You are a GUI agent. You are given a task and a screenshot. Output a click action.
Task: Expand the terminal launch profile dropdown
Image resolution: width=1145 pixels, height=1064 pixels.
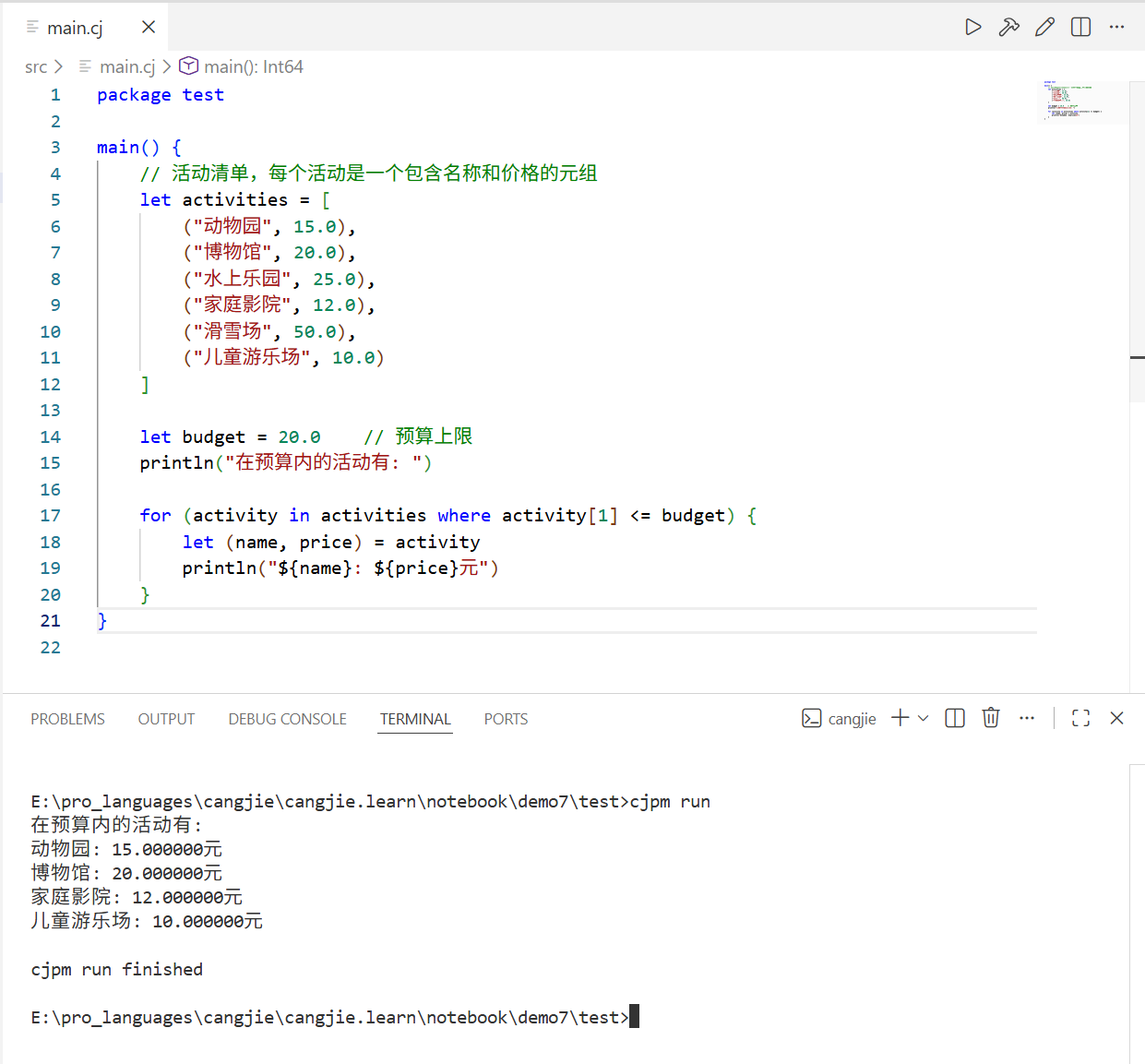click(x=924, y=718)
